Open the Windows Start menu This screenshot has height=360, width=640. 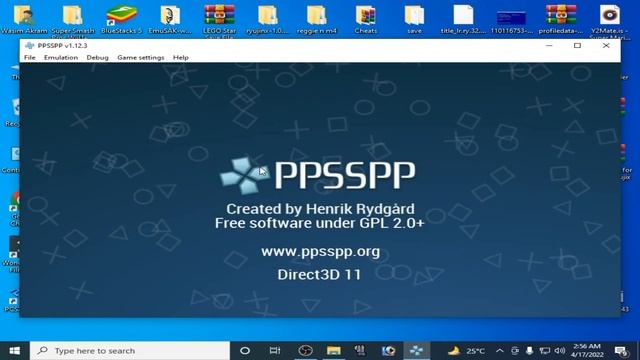click(14, 351)
